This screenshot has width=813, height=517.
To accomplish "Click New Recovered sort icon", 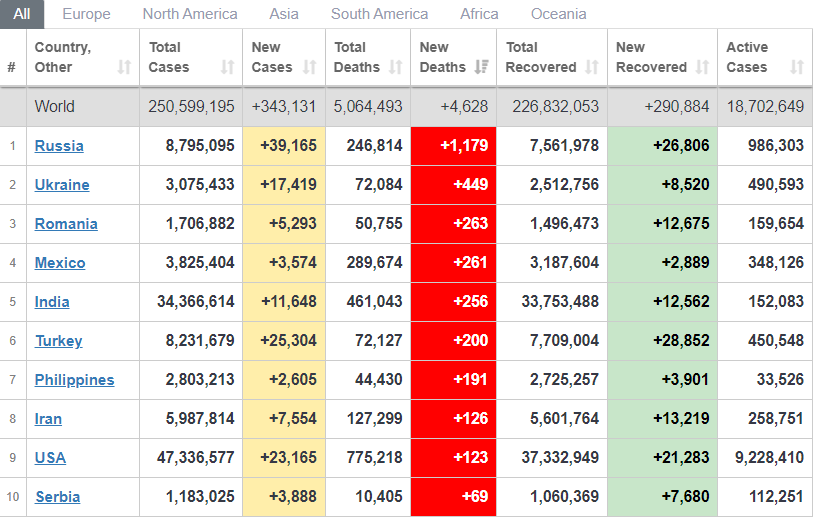I will pyautogui.click(x=702, y=67).
